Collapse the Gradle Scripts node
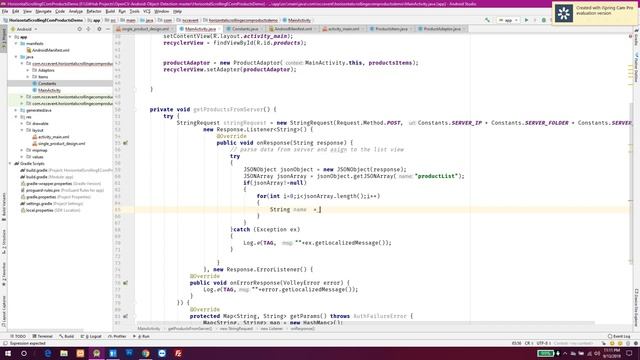Screen dimensions: 640x360 pos(11,163)
